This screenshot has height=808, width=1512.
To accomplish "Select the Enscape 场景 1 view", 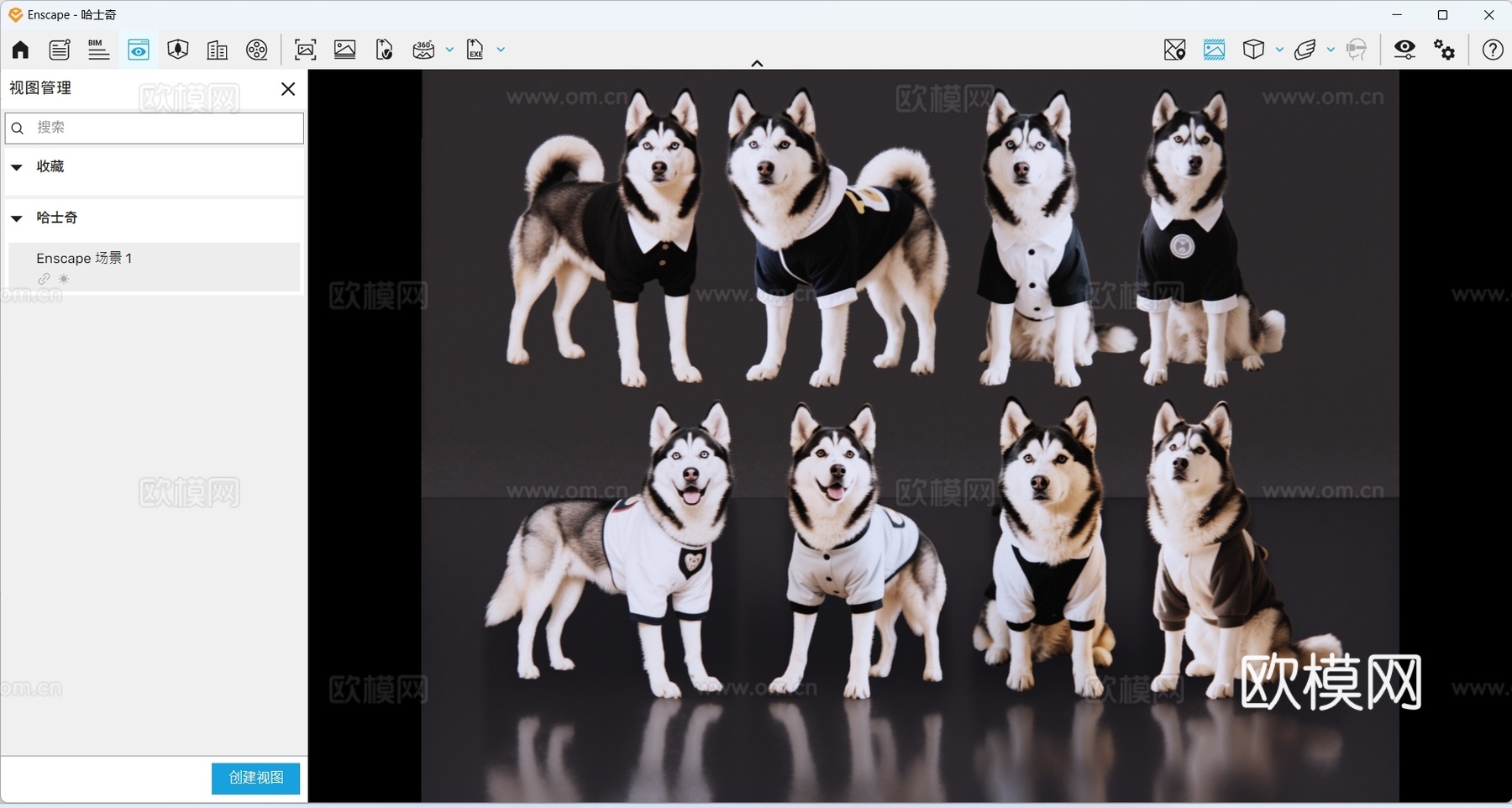I will [x=155, y=267].
